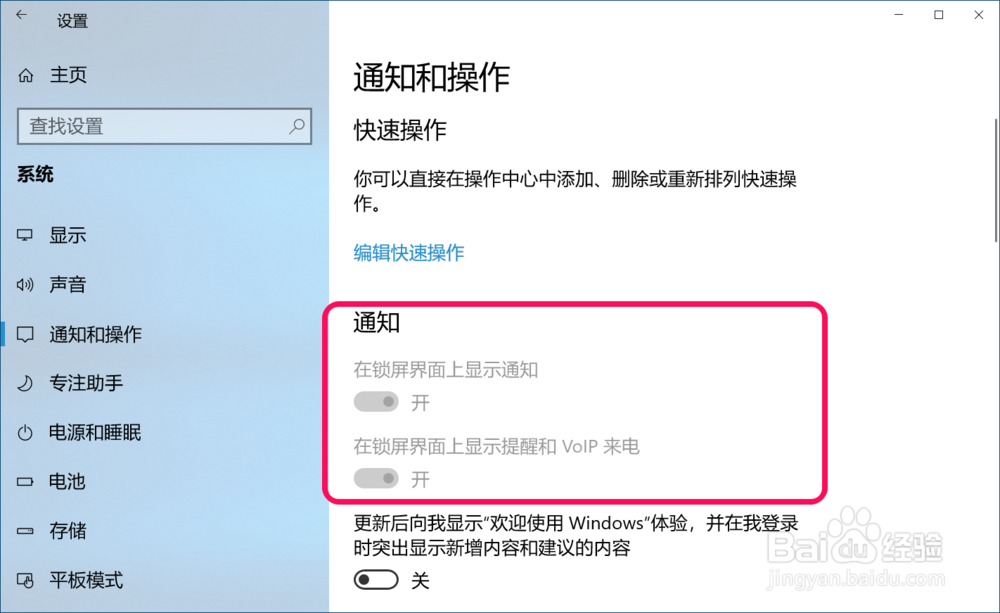Toggle the VoIP 来电 lock screen switch

point(376,478)
